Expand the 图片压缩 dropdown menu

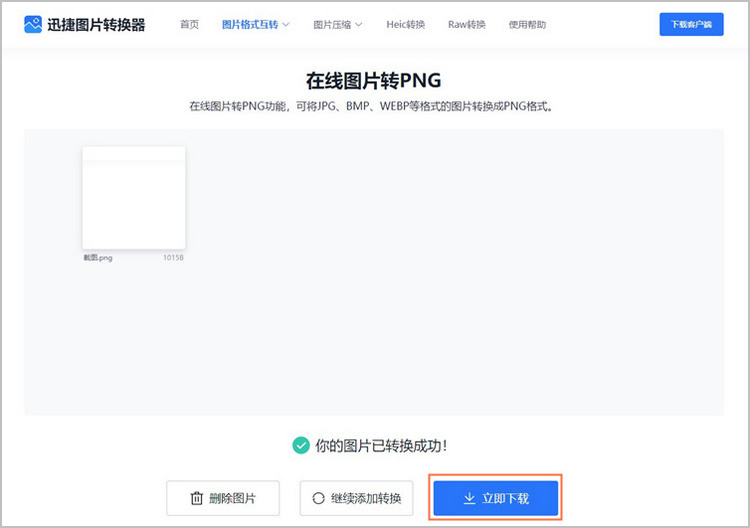338,24
